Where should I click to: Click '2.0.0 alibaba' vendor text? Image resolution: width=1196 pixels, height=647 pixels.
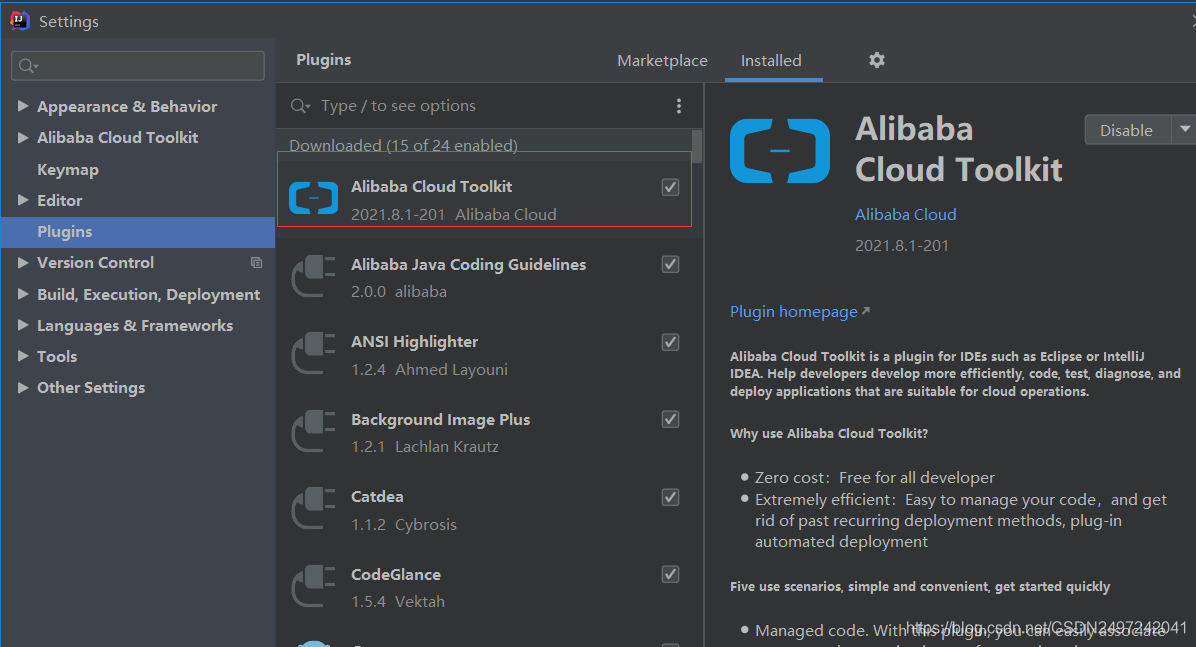(399, 291)
